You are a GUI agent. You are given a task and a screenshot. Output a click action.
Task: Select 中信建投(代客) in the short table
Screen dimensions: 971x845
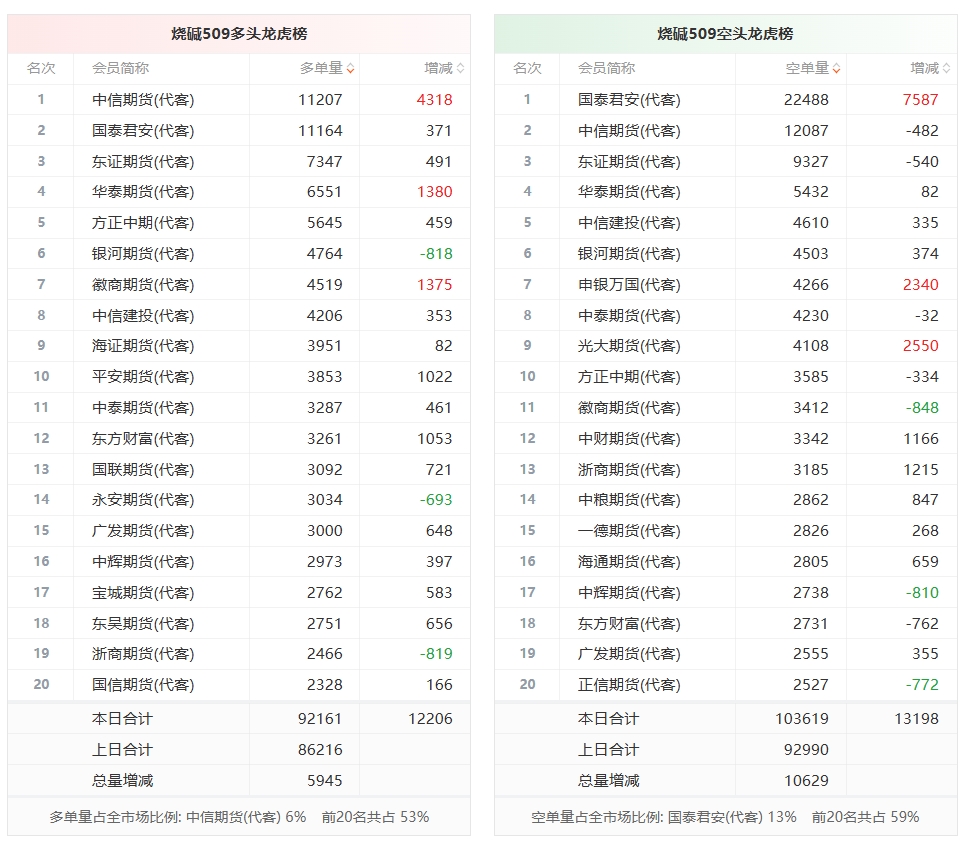click(629, 223)
